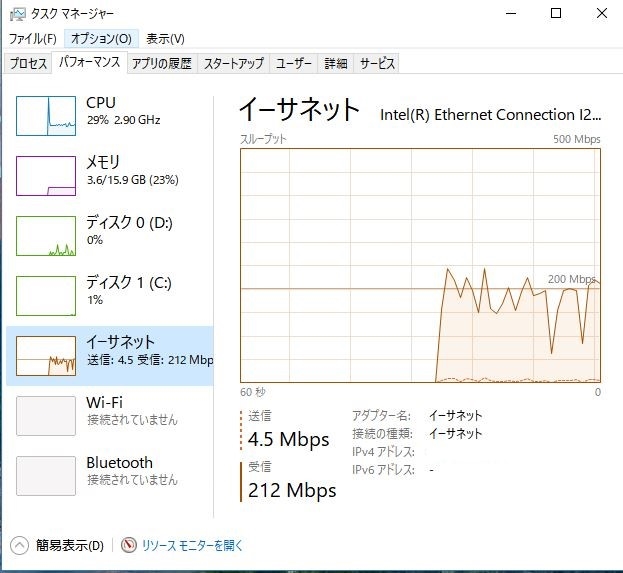Switch to the プロセス tab
The image size is (623, 573).
28,64
